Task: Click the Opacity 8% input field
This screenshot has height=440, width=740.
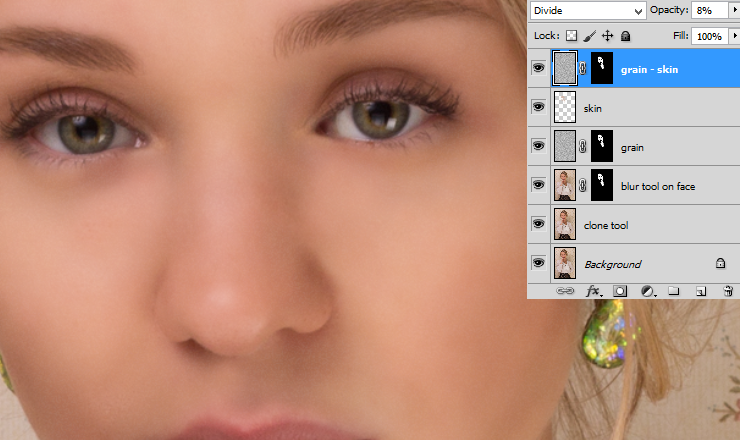Action: point(709,10)
